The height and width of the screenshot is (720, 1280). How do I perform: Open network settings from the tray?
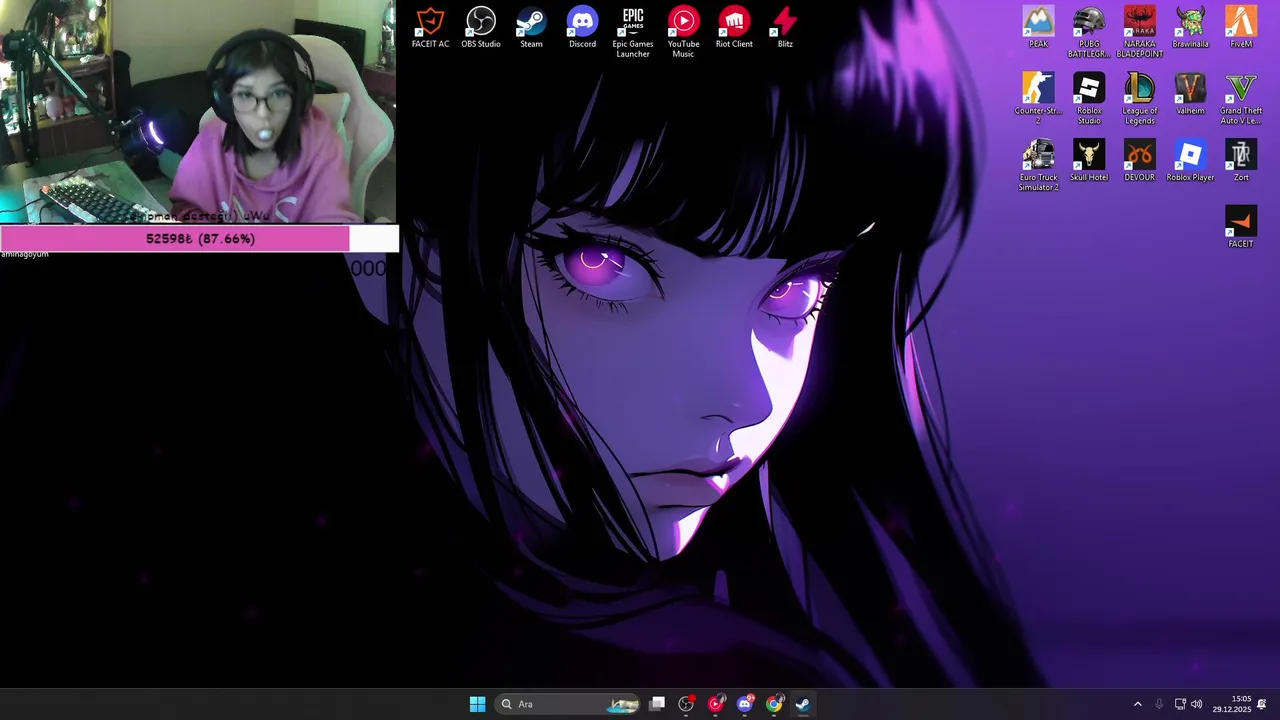point(1180,704)
